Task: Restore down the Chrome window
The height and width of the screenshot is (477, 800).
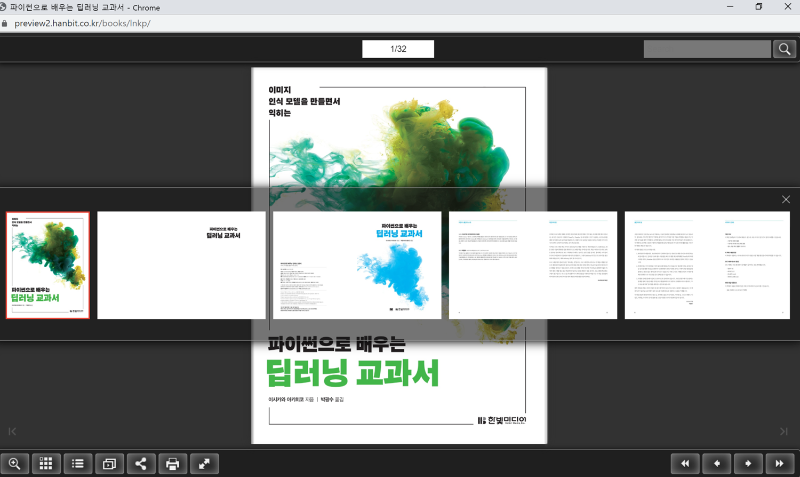Action: click(x=759, y=7)
